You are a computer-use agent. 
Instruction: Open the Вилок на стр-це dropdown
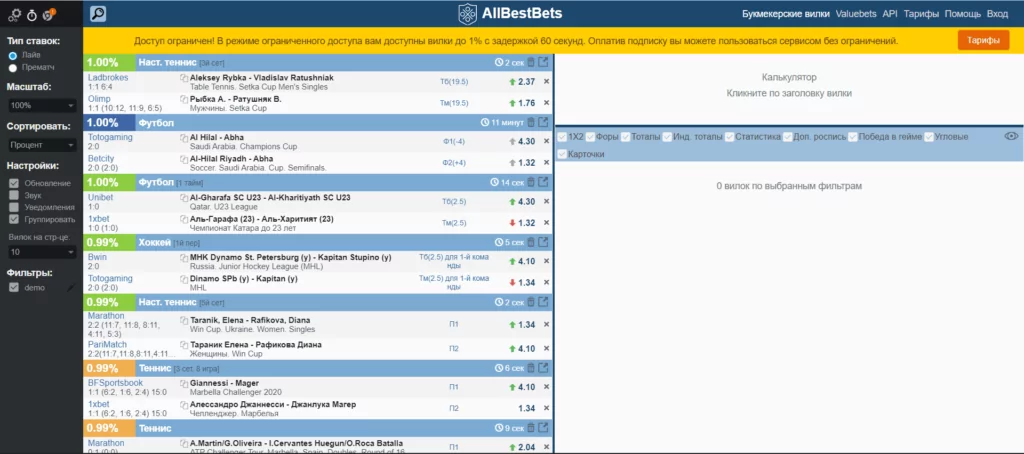(42, 251)
